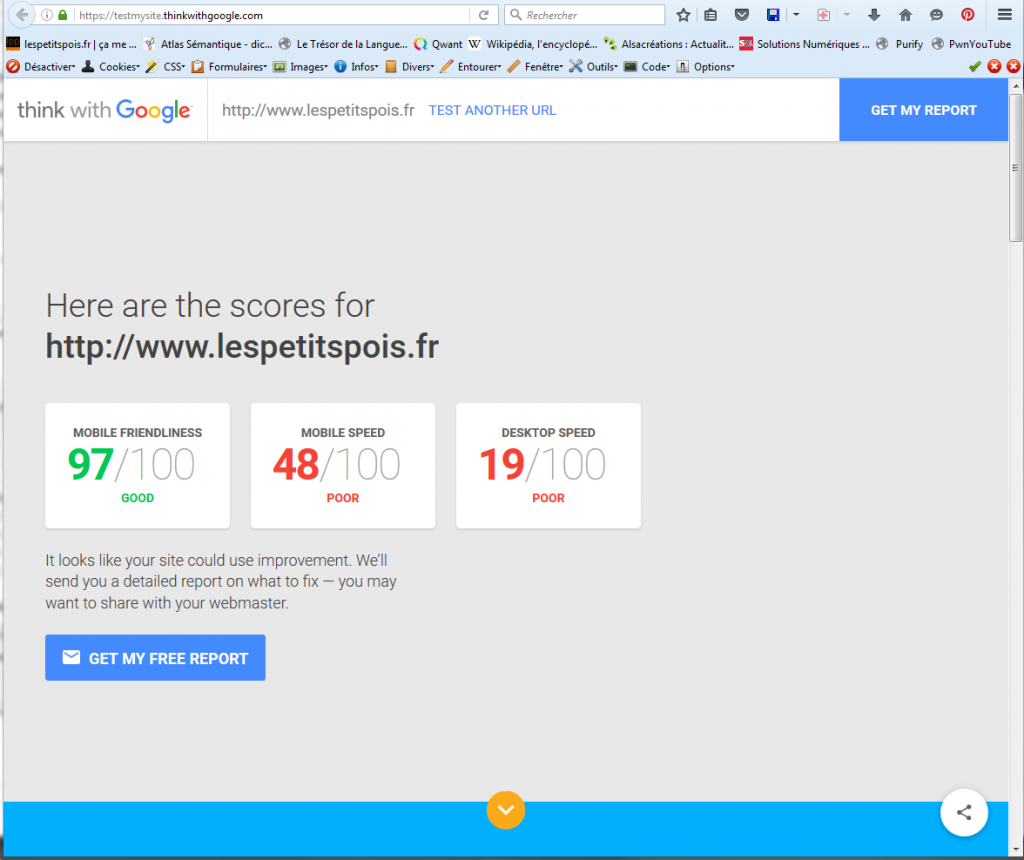
Task: Open Options developer toolbar menu
Action: pos(706,67)
